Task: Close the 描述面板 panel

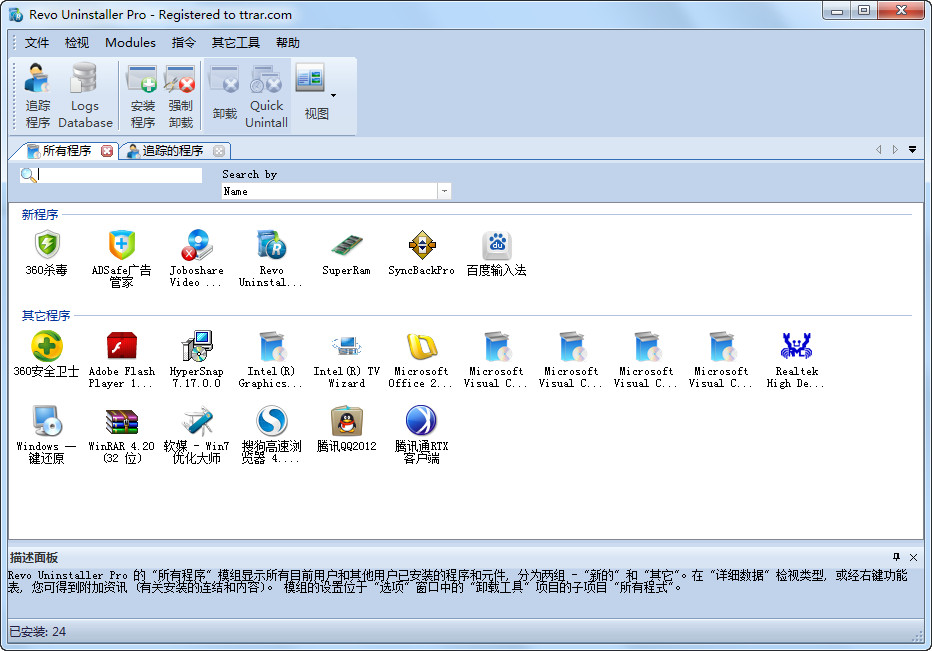Action: 914,558
